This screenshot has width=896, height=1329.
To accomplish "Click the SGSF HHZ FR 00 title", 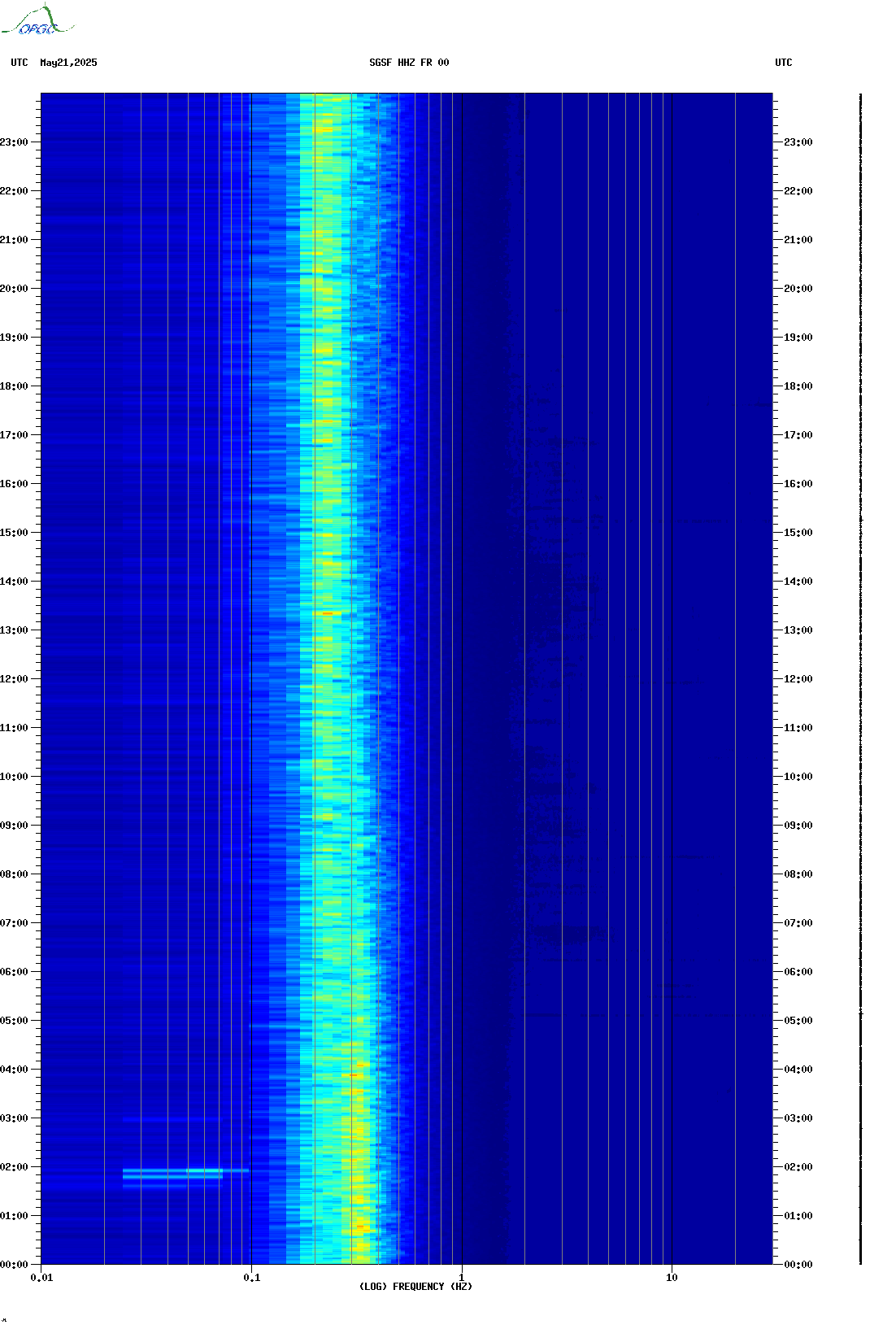I will coord(409,63).
